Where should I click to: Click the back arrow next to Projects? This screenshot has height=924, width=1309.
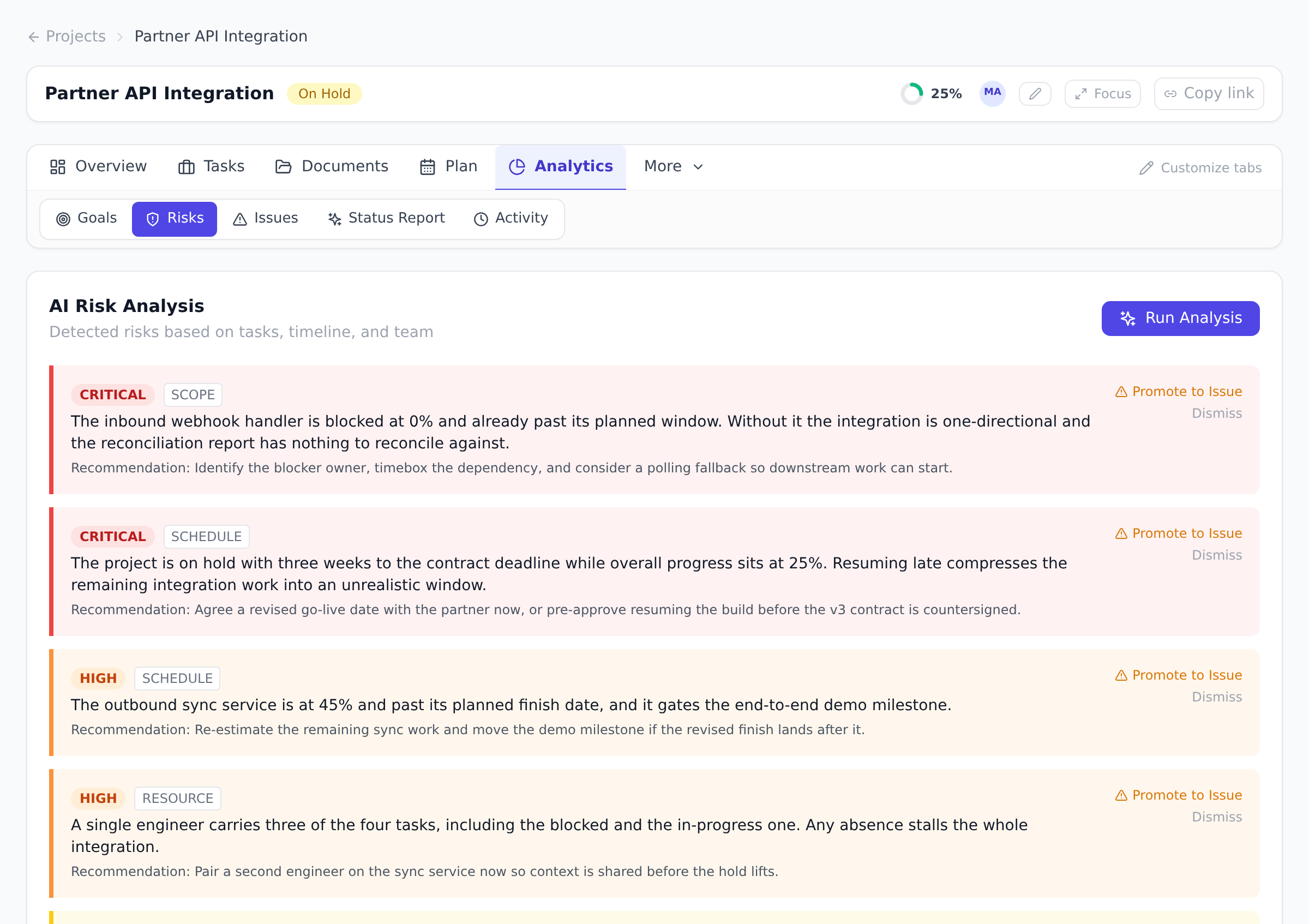pos(34,37)
